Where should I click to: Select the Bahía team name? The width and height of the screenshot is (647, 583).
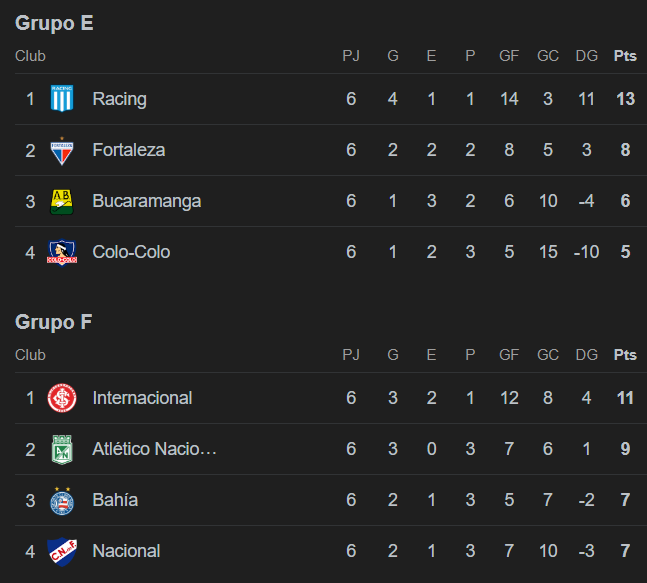click(115, 500)
